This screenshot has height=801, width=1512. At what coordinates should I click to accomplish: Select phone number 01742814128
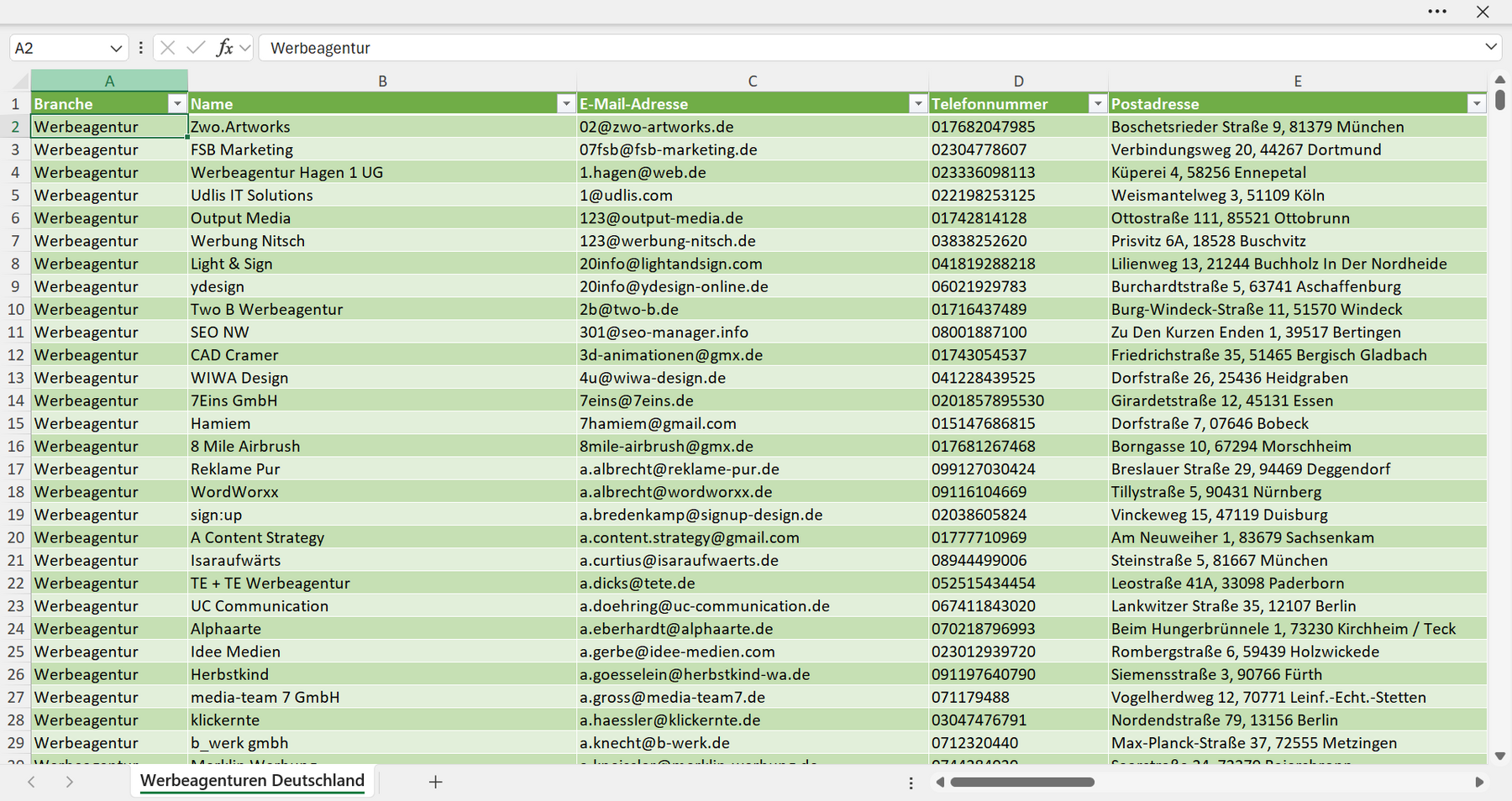coord(1018,217)
